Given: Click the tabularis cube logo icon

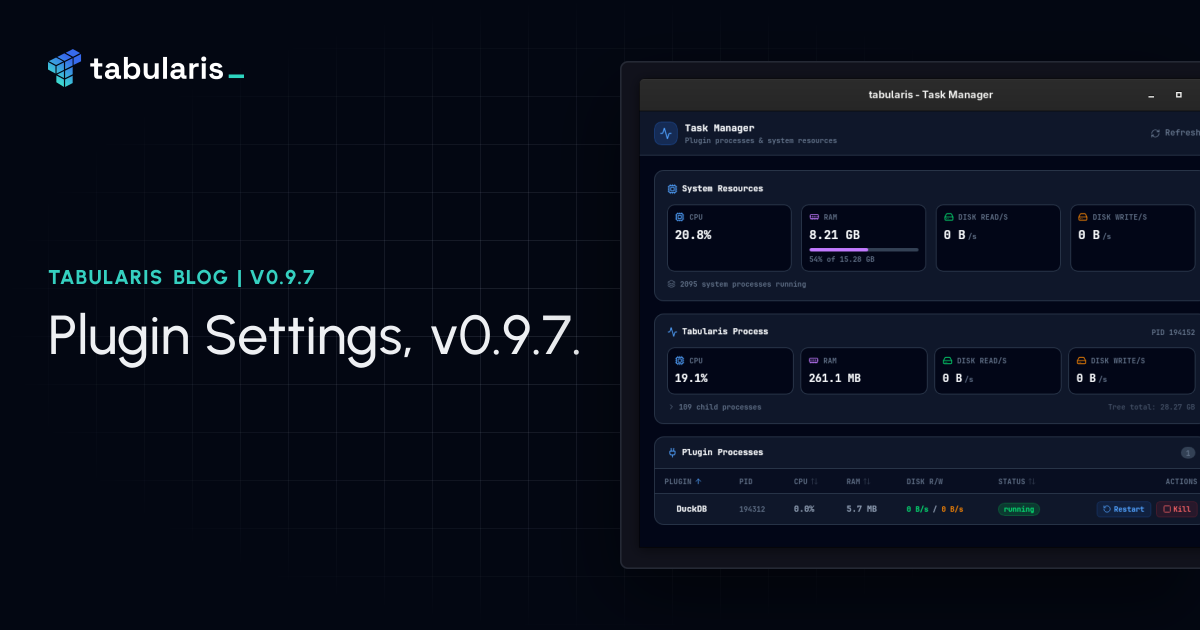Looking at the screenshot, I should (x=64, y=68).
